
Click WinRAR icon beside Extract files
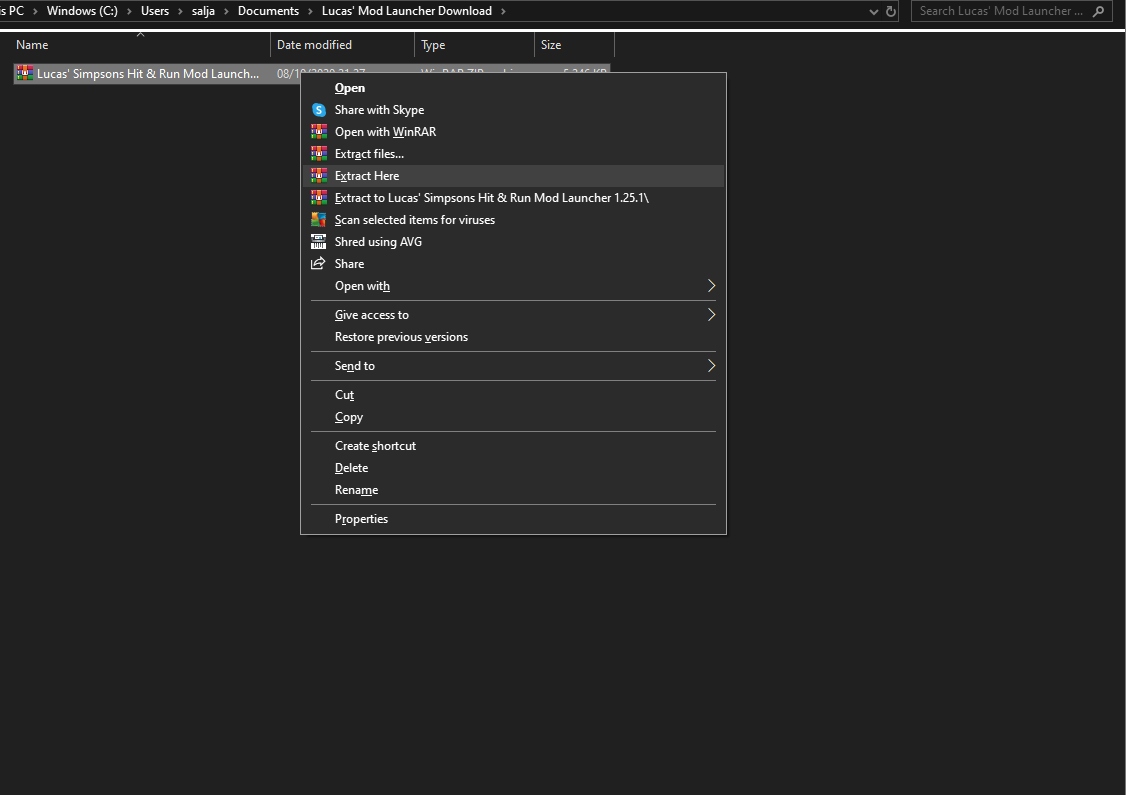[x=319, y=154]
